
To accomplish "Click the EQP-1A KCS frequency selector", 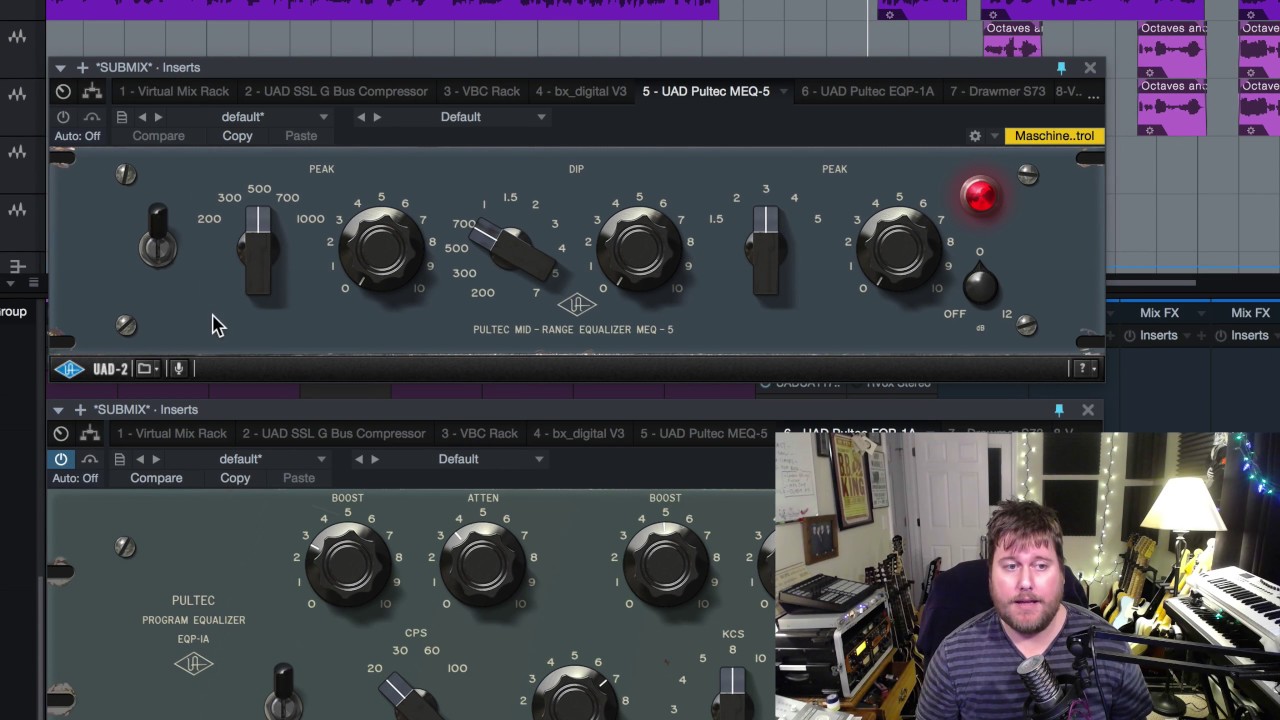I will (733, 692).
